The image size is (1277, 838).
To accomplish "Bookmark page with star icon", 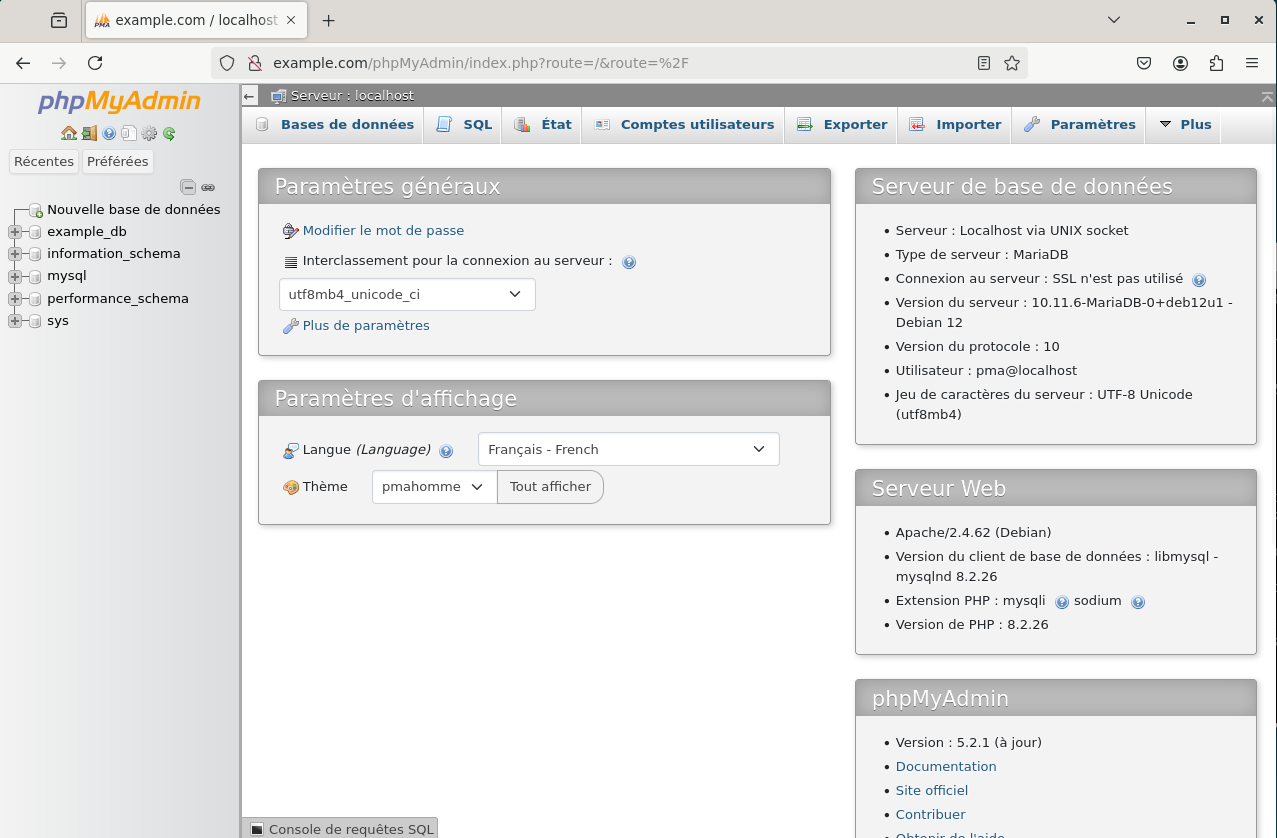I will click(1012, 63).
